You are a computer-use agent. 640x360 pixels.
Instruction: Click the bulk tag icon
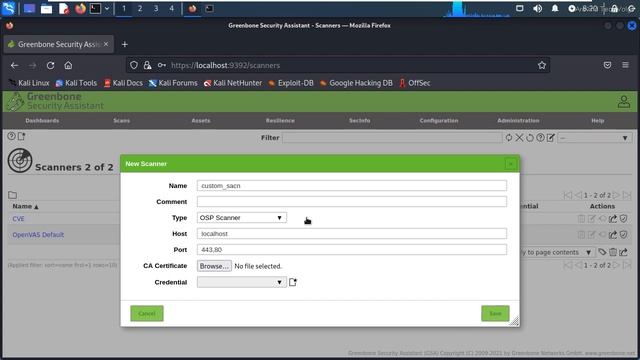click(x=602, y=252)
